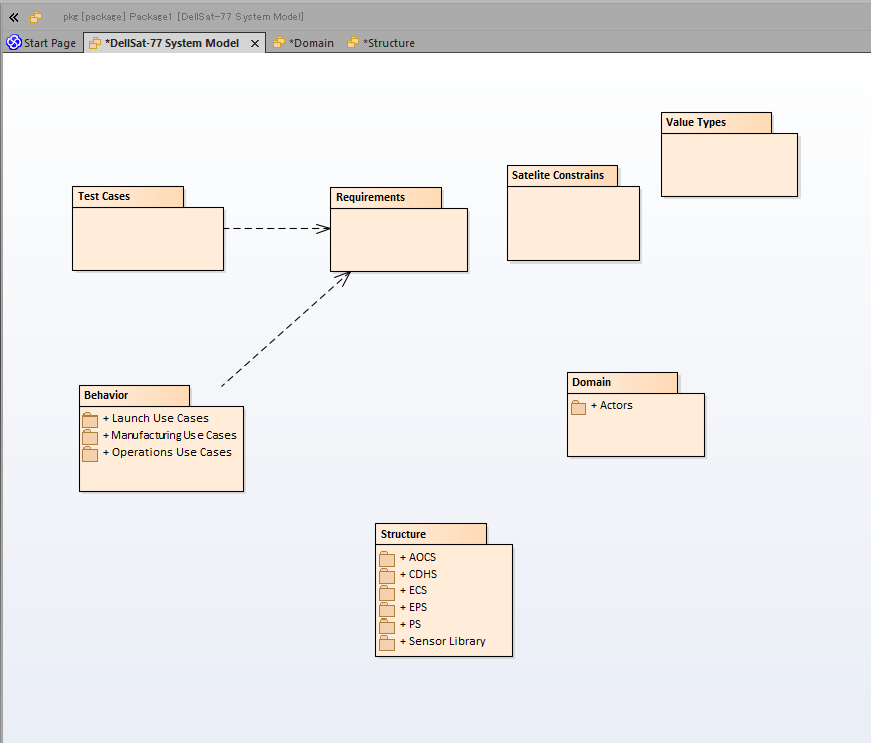Viewport: 871px width, 743px height.
Task: Click the '+ Launch Use Cases' text
Action: pos(156,418)
